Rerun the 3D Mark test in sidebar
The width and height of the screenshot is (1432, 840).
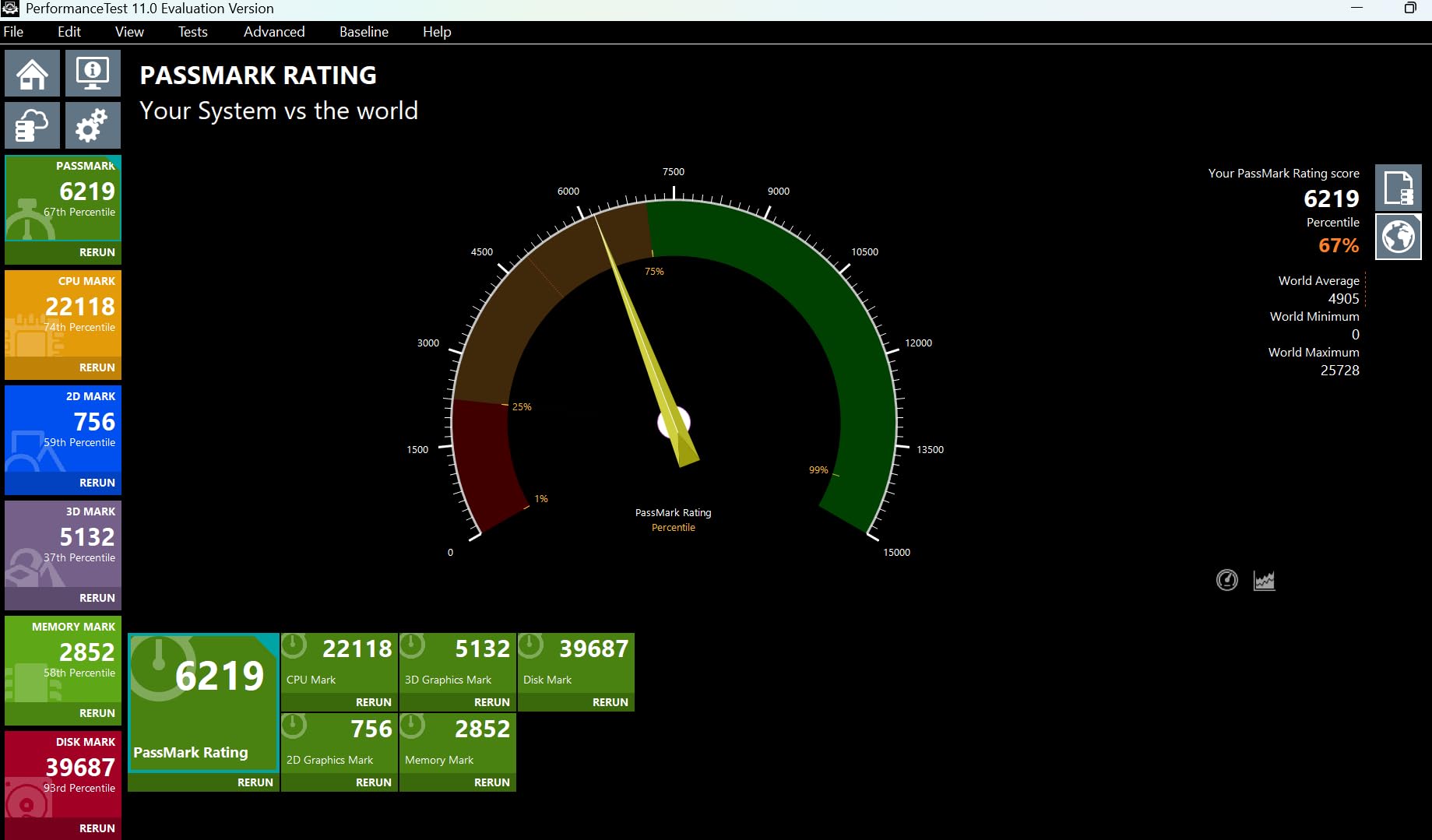point(63,598)
